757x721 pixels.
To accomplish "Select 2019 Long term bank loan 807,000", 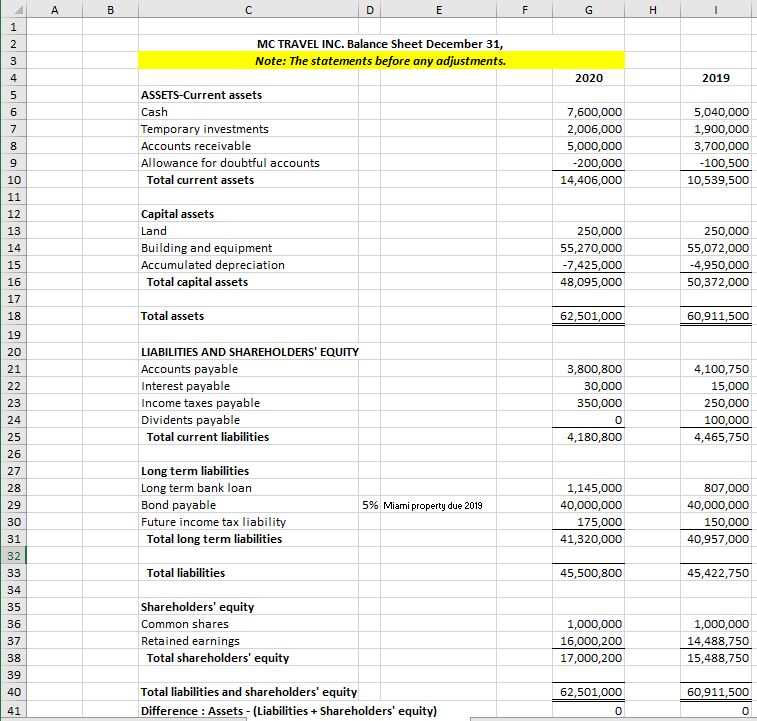I will click(715, 488).
